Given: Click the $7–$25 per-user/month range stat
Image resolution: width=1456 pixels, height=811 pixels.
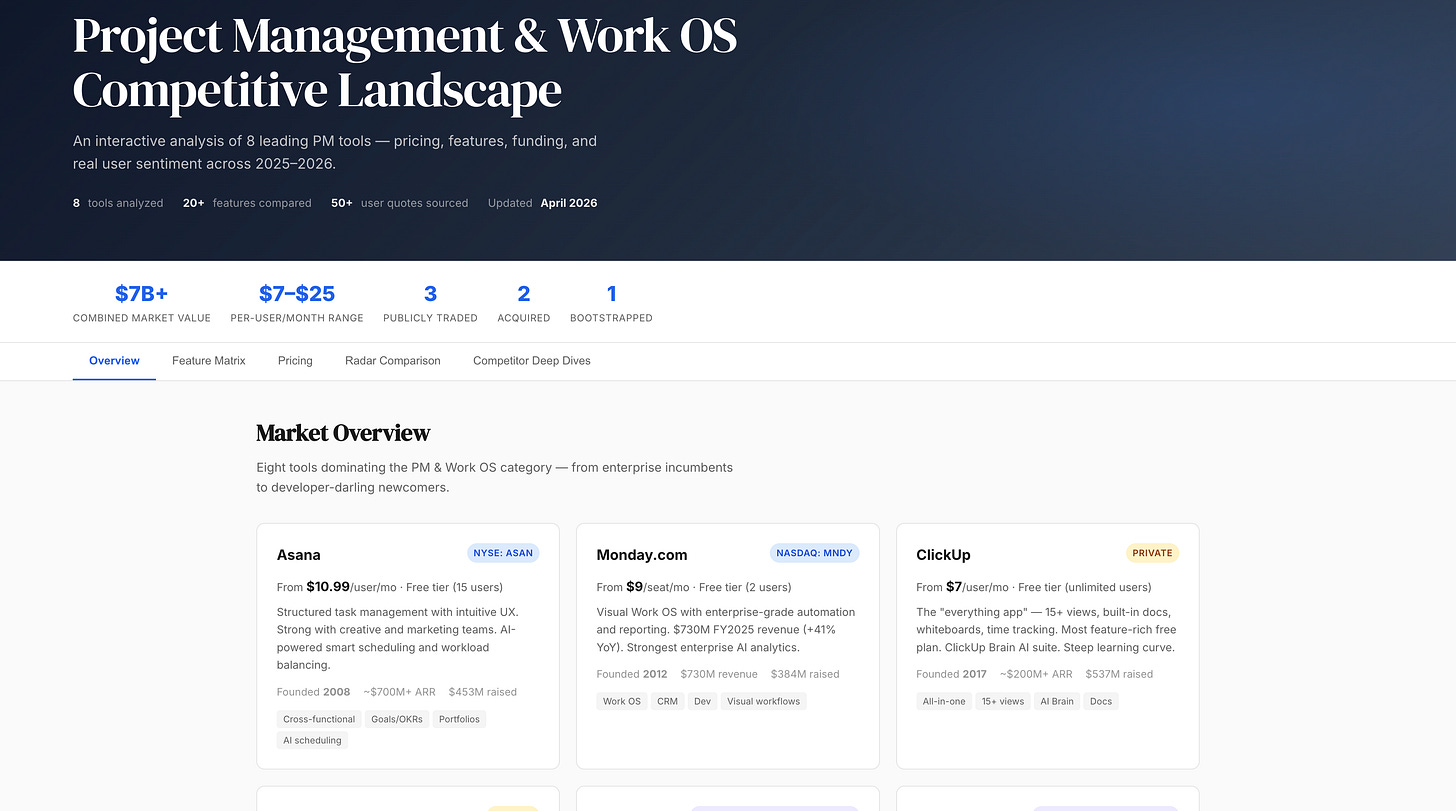Looking at the screenshot, I should (x=297, y=303).
